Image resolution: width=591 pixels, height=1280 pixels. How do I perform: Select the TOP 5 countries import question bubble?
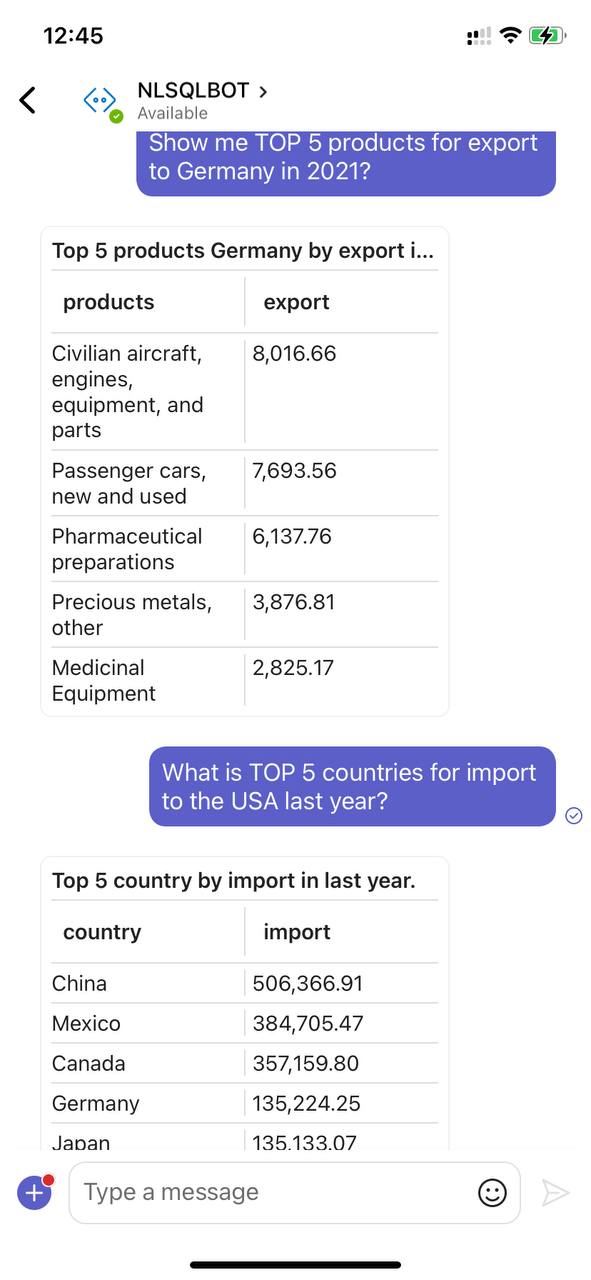click(x=352, y=786)
